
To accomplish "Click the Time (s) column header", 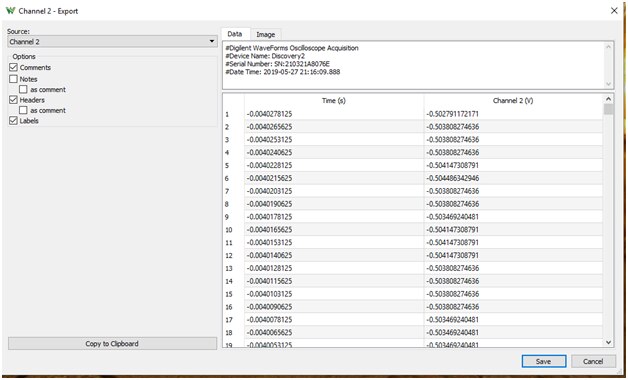I will pos(334,101).
